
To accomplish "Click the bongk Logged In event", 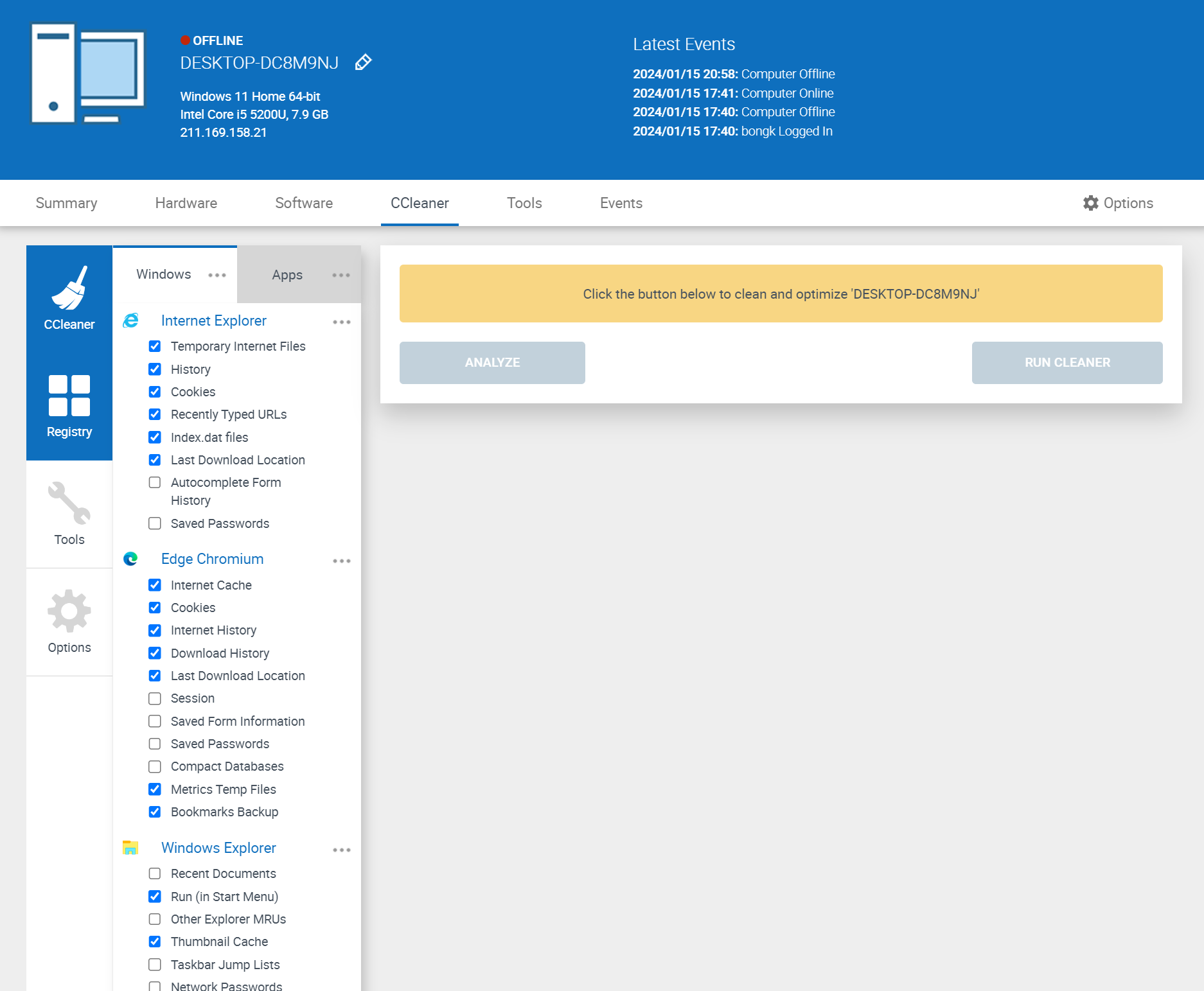I will 732,131.
